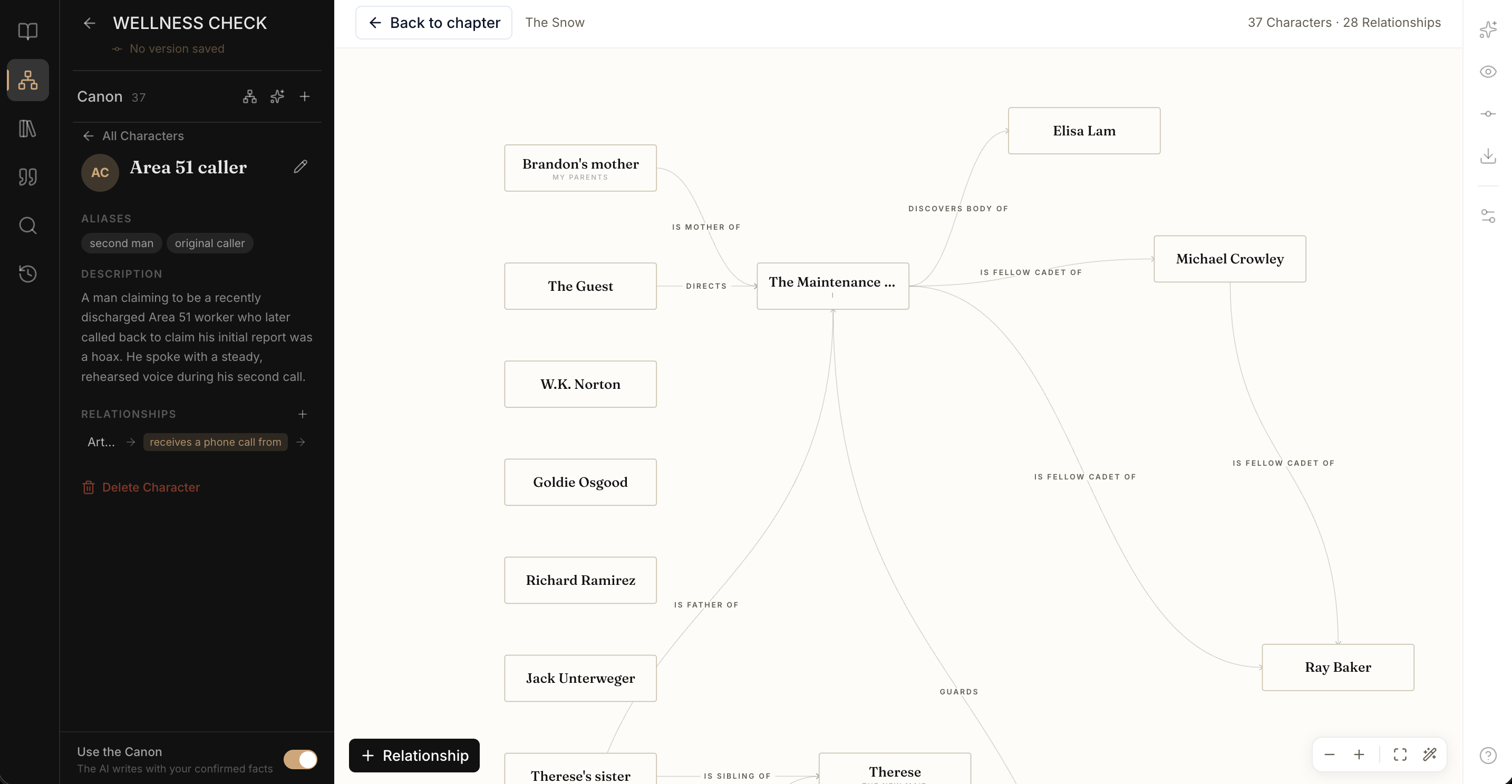This screenshot has height=784, width=1512.
Task: Click the IS FATHER OF edge label
Action: (706, 605)
